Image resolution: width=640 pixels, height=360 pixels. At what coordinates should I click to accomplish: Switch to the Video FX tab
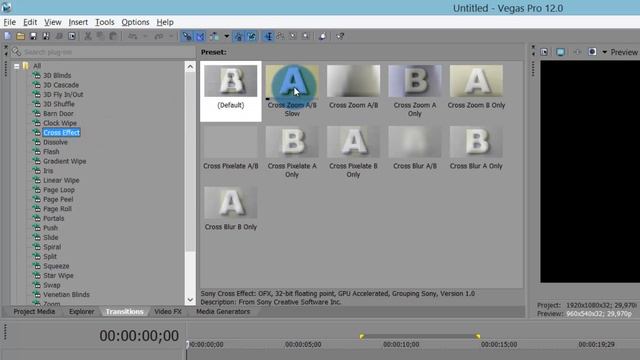[168, 311]
